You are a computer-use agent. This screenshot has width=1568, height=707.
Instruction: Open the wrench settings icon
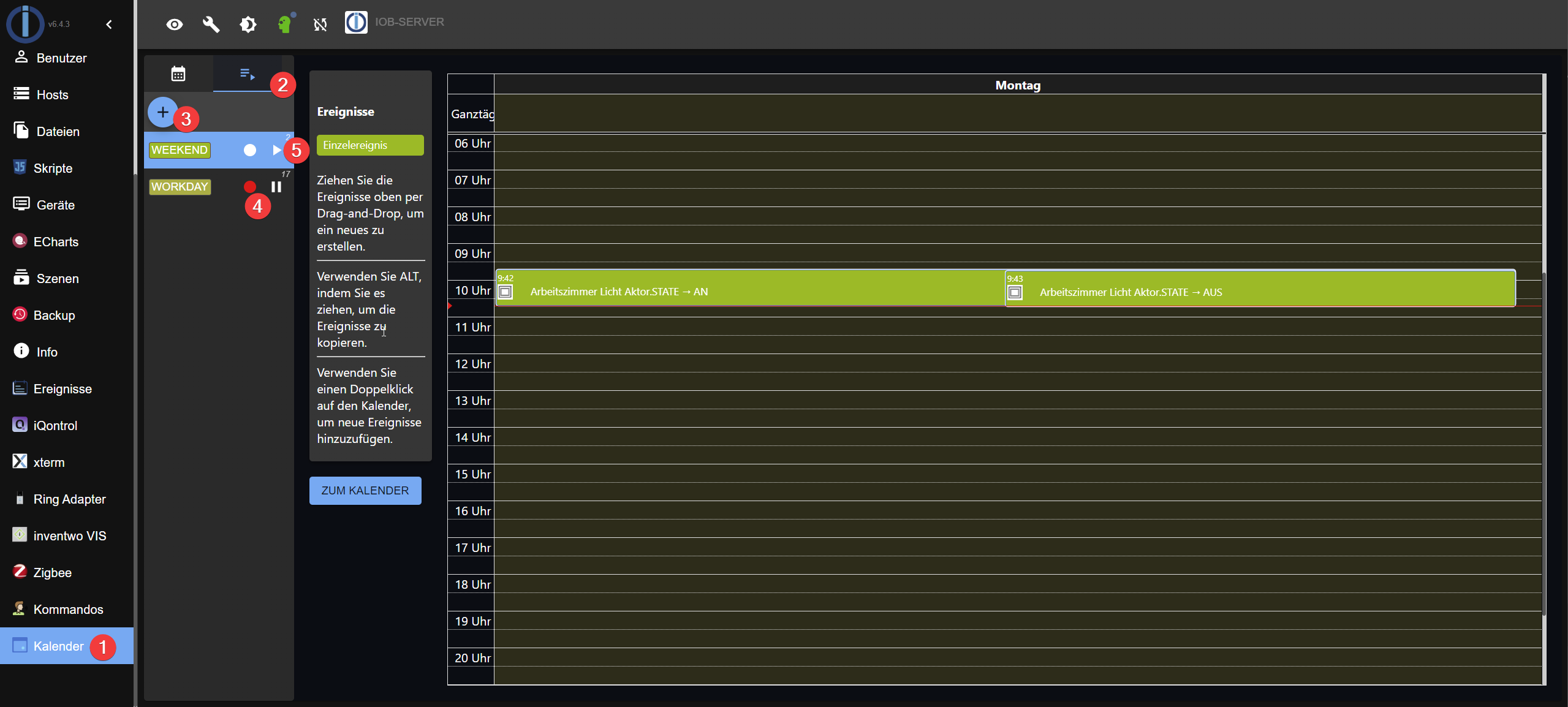(x=211, y=25)
